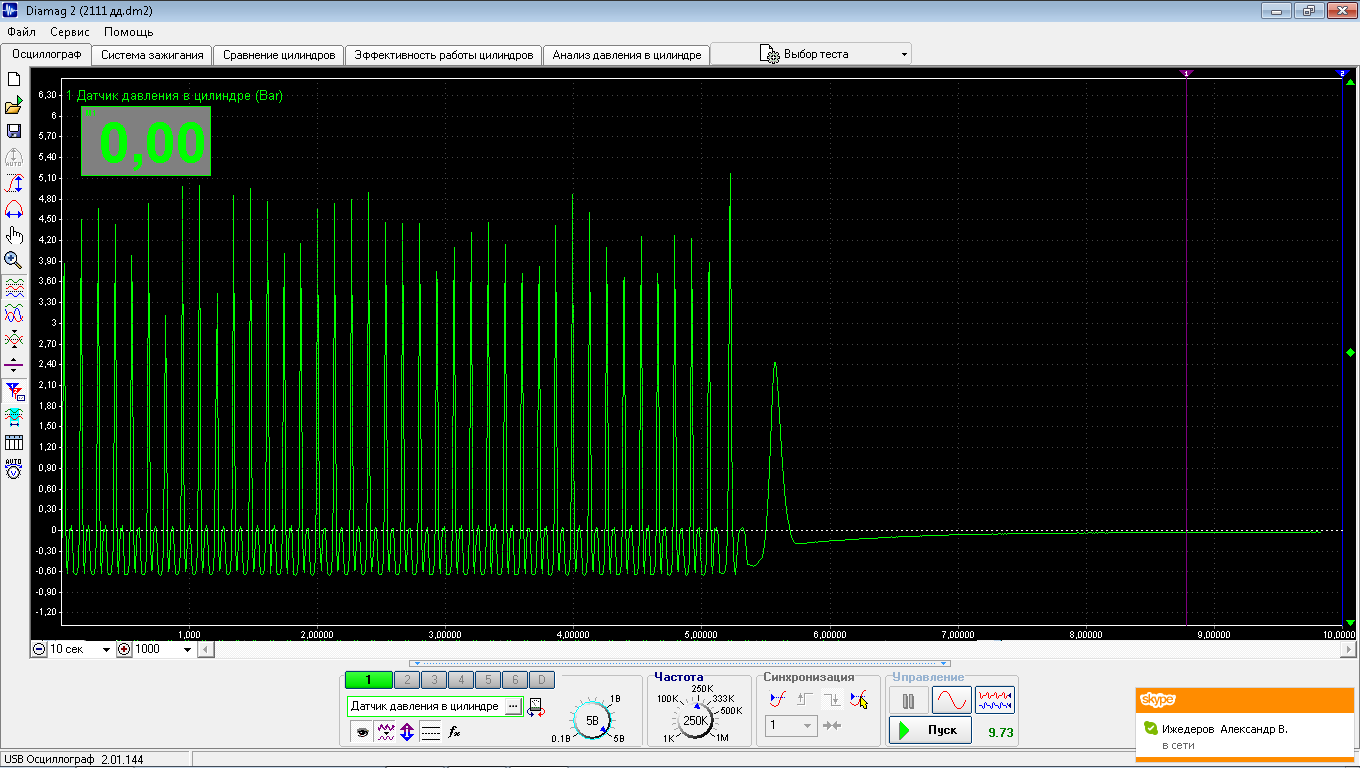
Task: Click the line style icon in channel panel
Action: point(430,732)
